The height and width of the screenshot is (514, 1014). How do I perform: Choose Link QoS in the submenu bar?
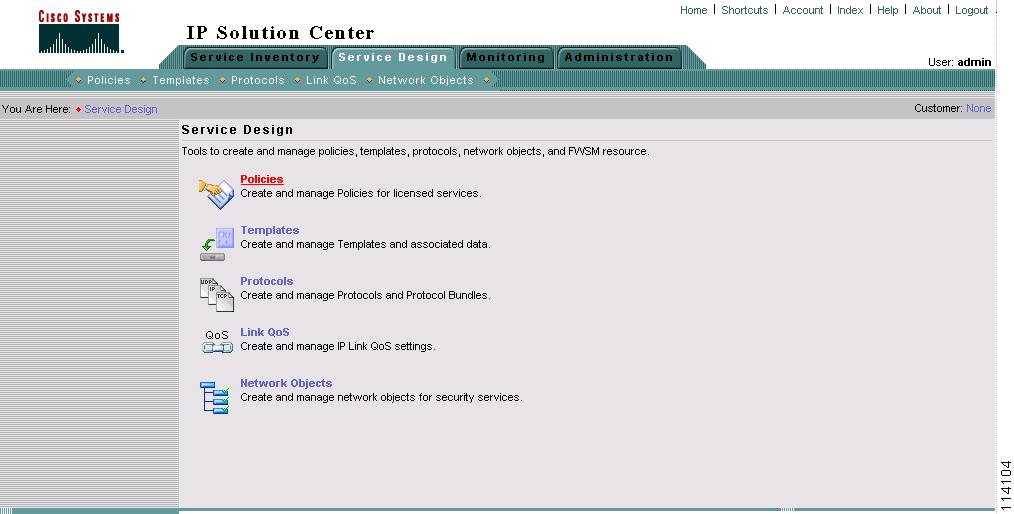(331, 80)
